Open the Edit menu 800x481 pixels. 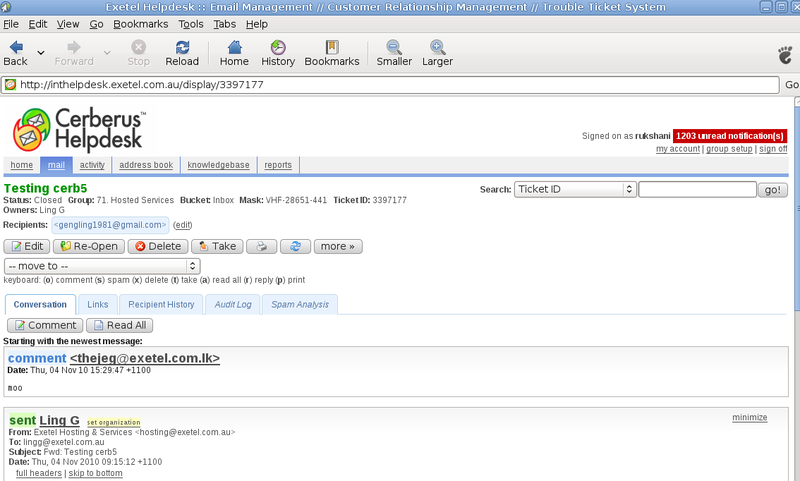[x=38, y=24]
